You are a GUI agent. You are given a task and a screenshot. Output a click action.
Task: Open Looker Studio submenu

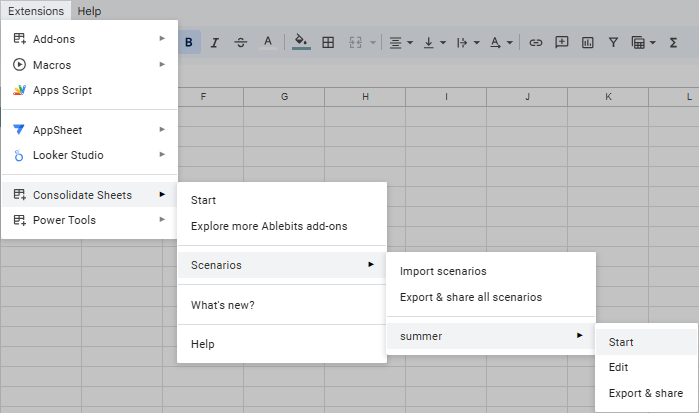(89, 155)
